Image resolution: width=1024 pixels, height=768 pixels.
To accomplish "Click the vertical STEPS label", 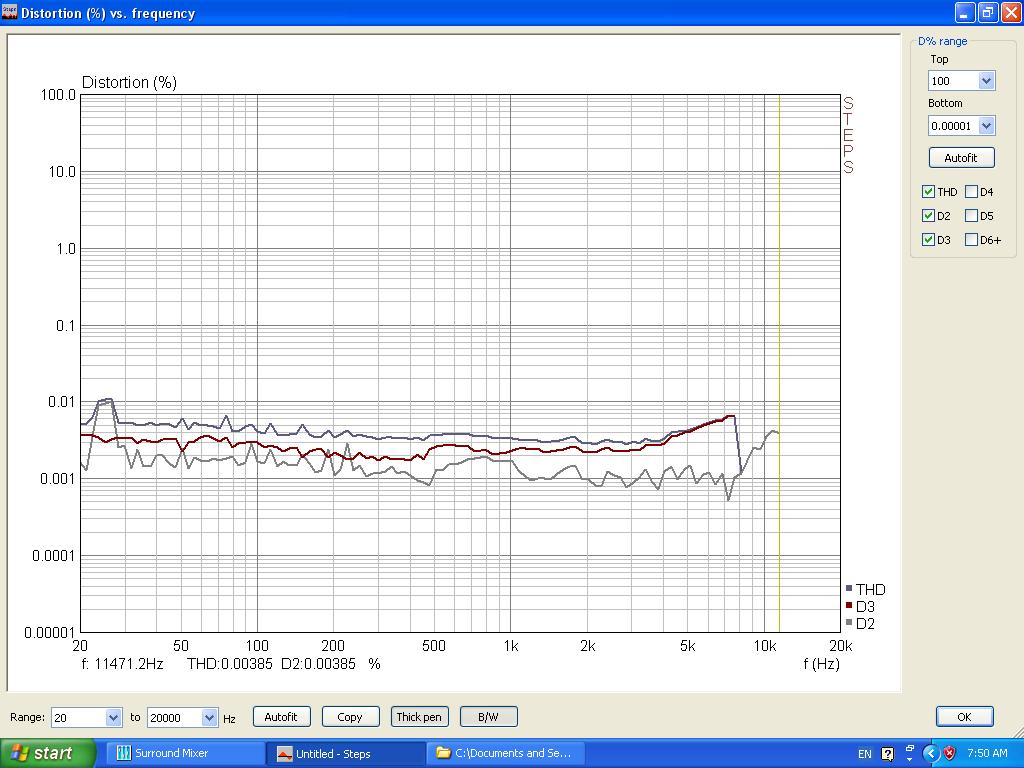I will pyautogui.click(x=848, y=135).
